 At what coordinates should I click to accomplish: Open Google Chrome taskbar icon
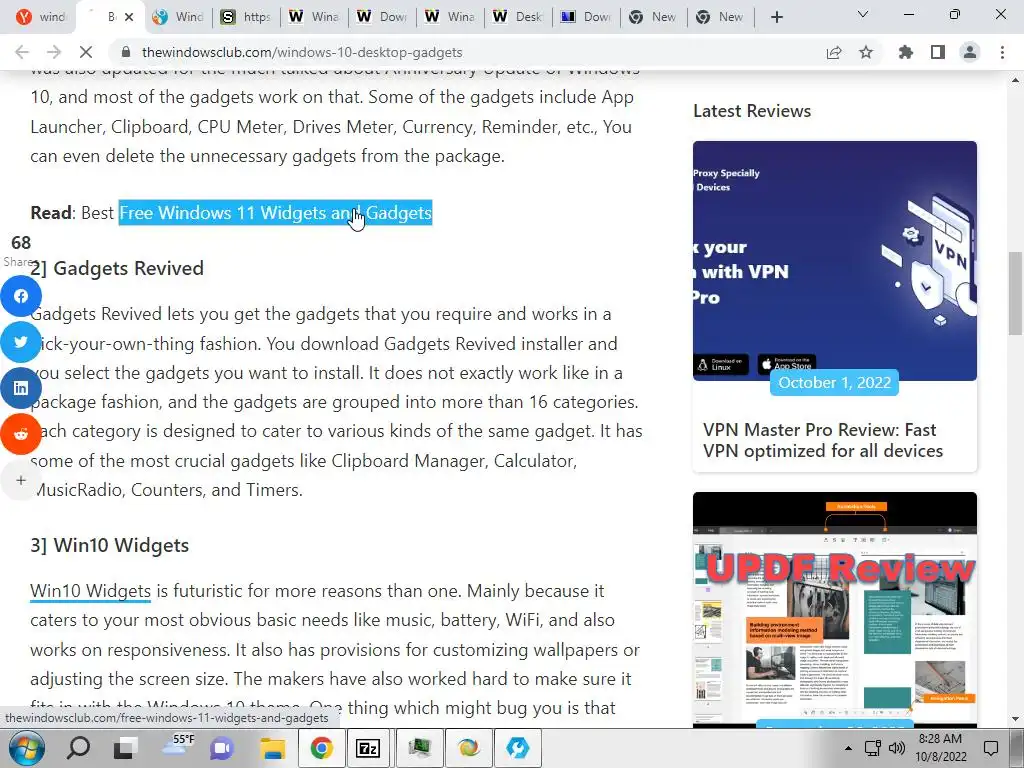[321, 748]
